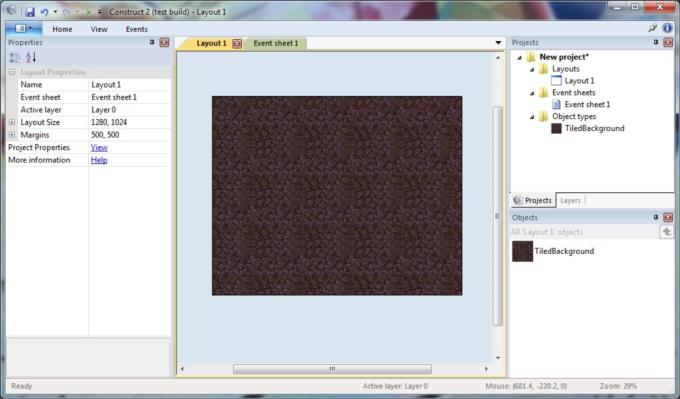Image resolution: width=680 pixels, height=399 pixels.
Task: Click the Save icon in title bar
Action: point(29,12)
